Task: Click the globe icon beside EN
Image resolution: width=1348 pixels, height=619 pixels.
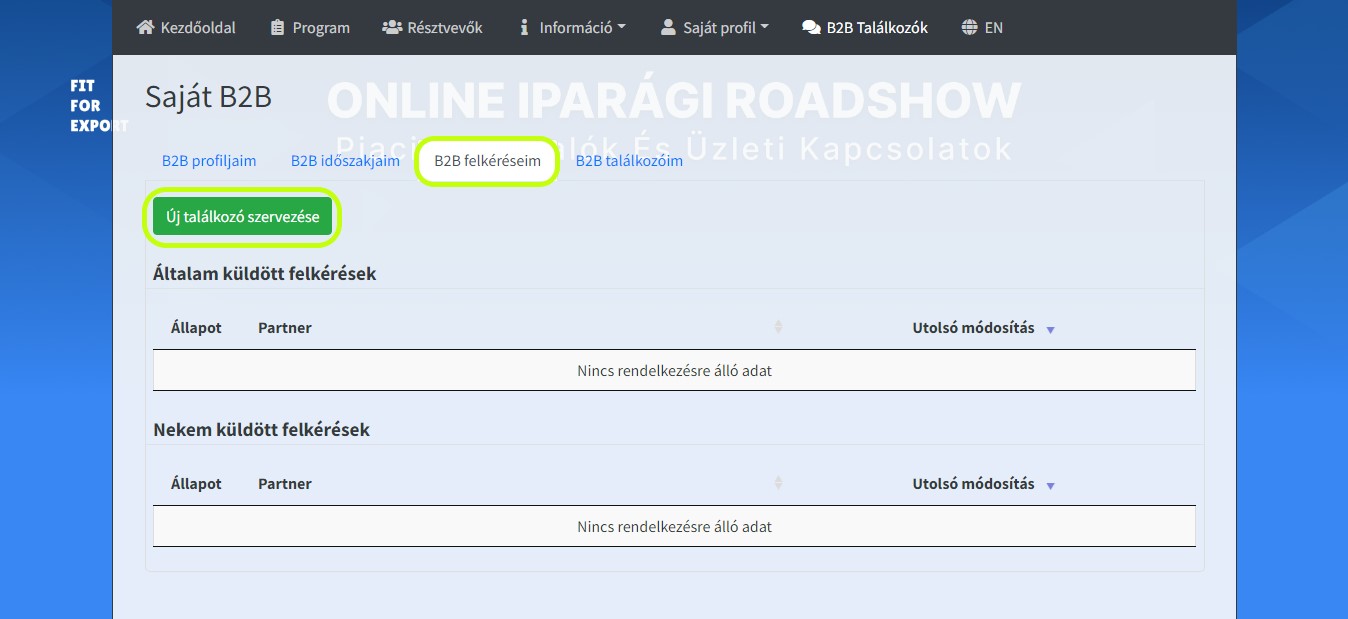Action: 969,27
